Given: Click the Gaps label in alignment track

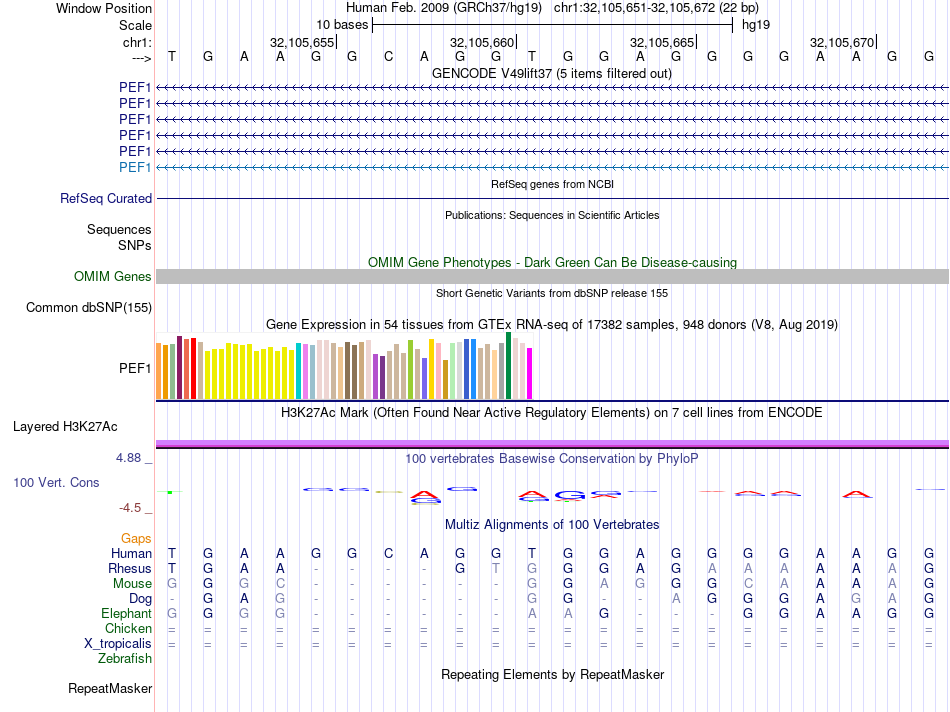Looking at the screenshot, I should click(x=136, y=538).
